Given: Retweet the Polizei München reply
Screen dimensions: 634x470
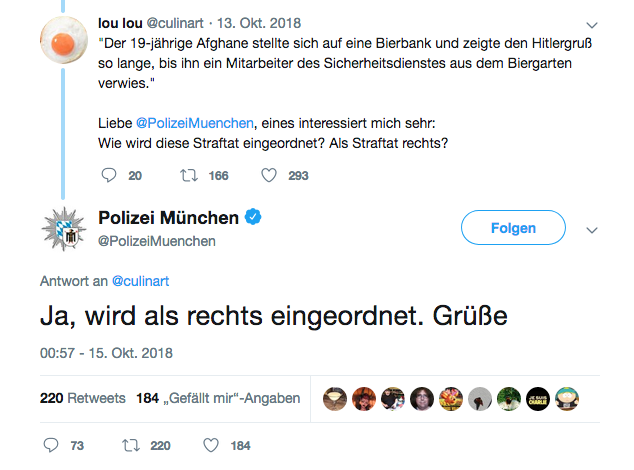Looking at the screenshot, I should (130, 445).
